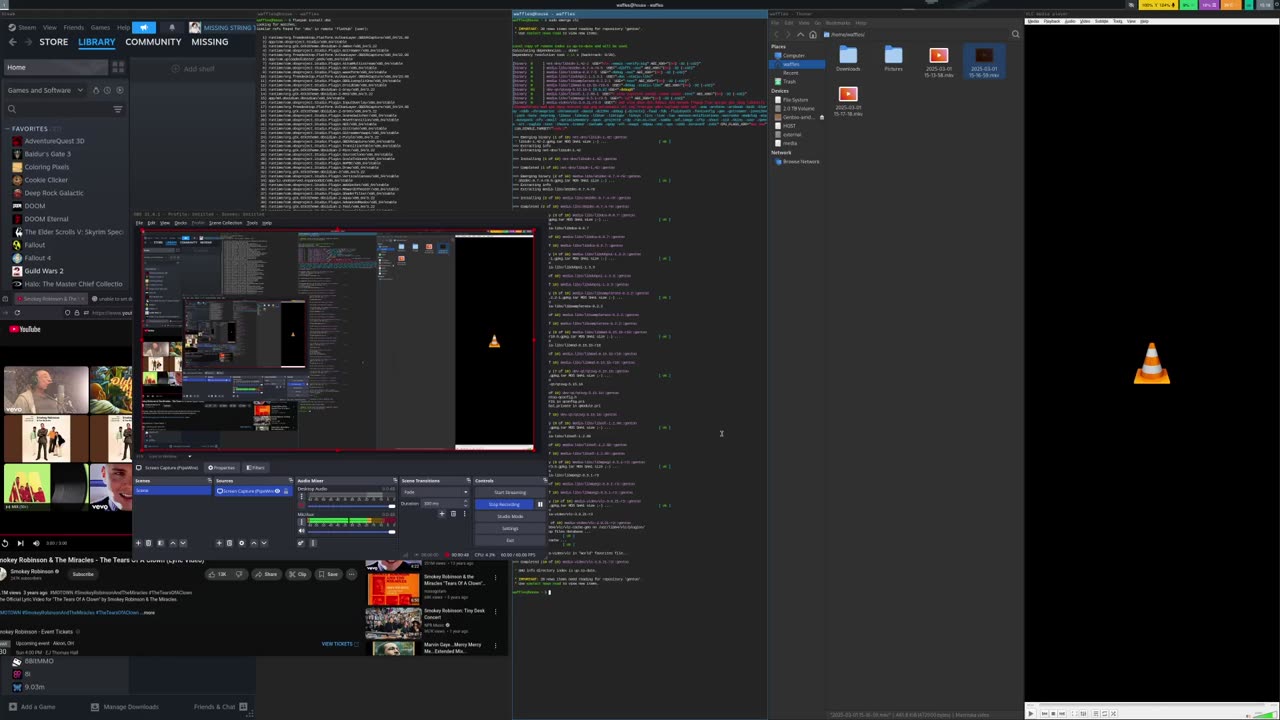Open STORE tab in Steam

(x=53, y=42)
